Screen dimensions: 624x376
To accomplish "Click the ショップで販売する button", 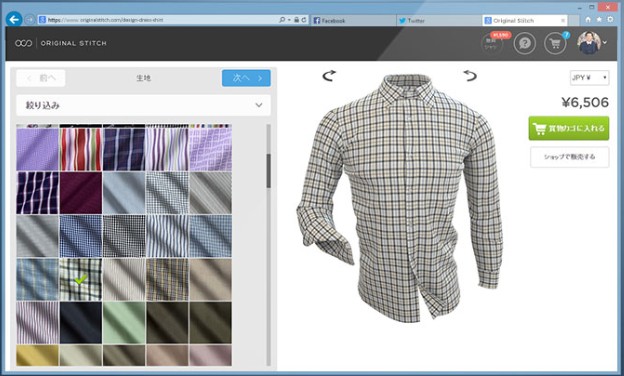I will (569, 157).
